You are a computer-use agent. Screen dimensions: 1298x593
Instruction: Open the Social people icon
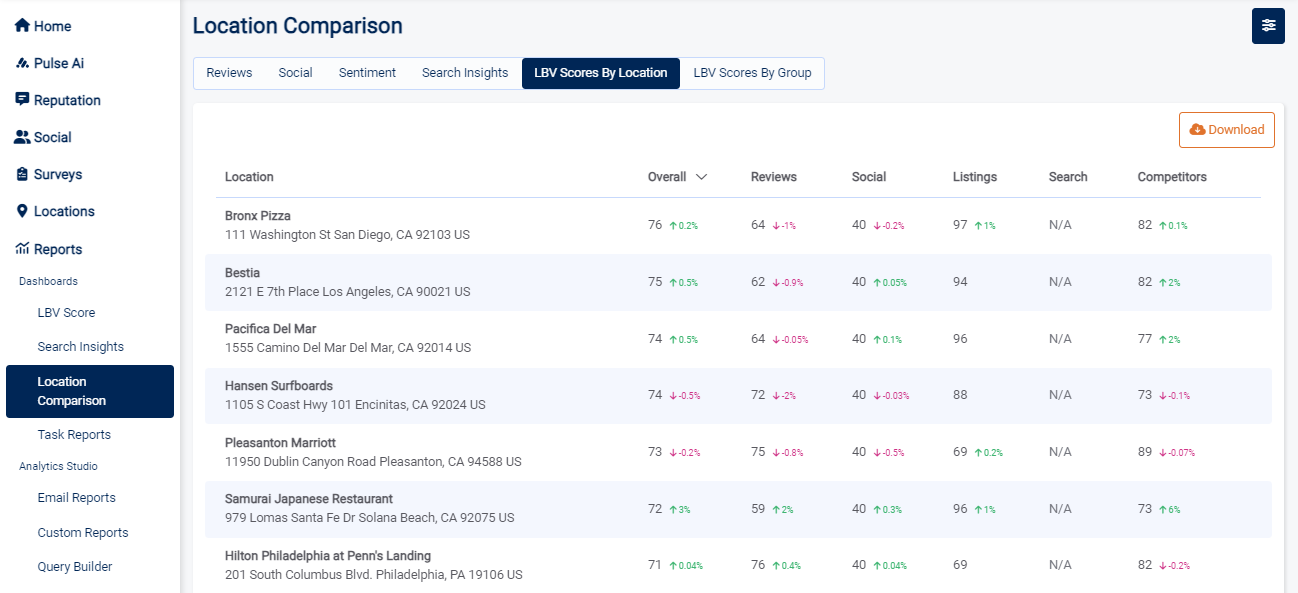[22, 137]
